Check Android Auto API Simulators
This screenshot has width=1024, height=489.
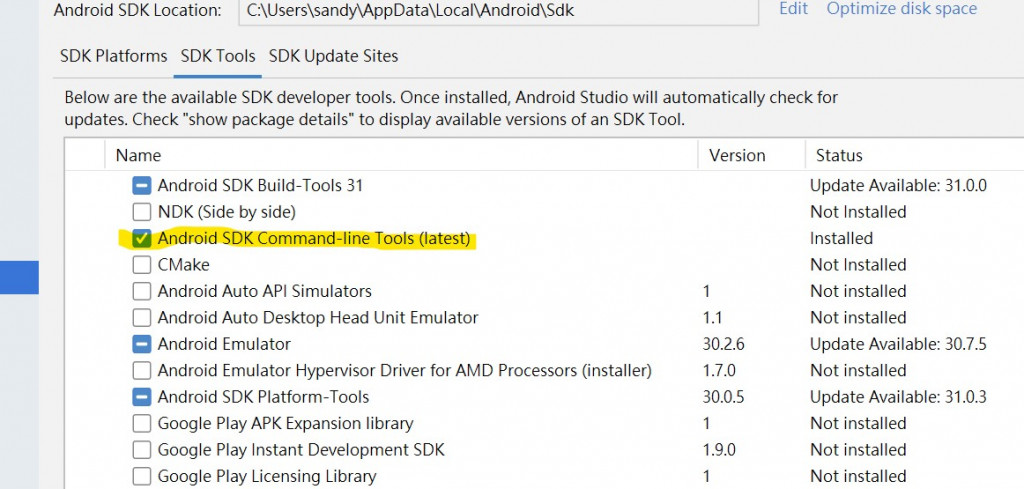(x=142, y=291)
